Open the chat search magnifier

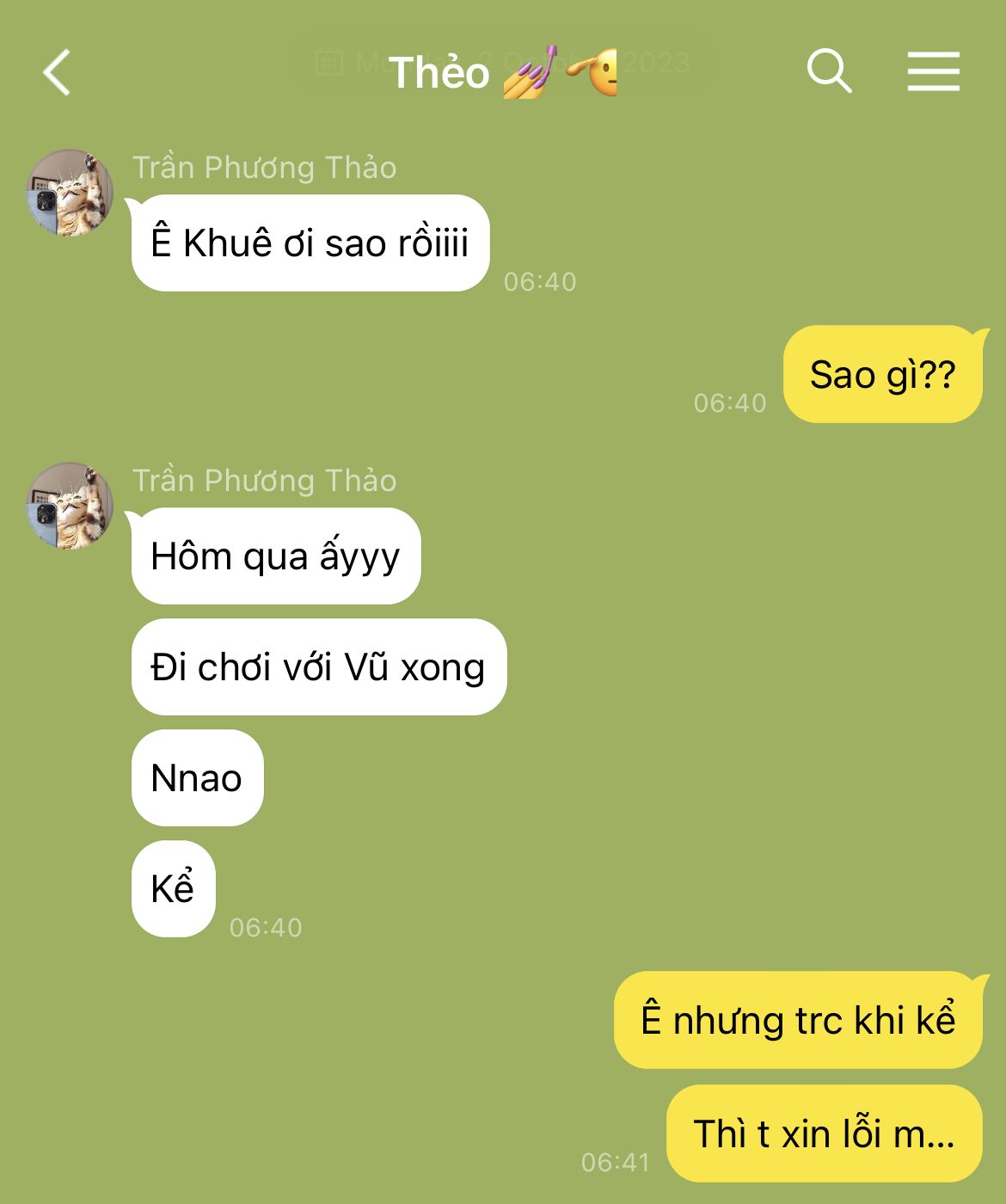(829, 71)
